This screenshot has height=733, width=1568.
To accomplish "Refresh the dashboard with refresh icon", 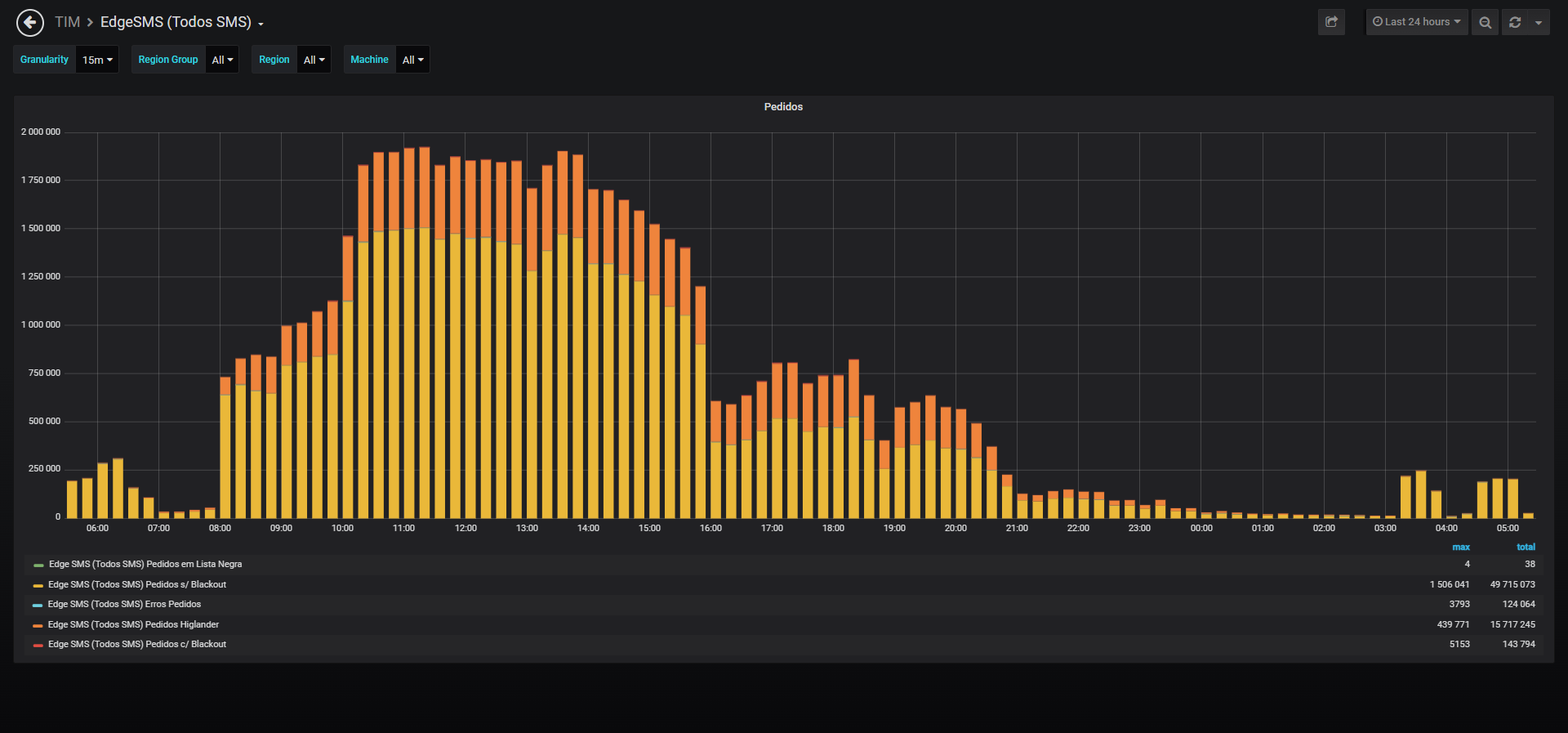I will tap(1515, 22).
